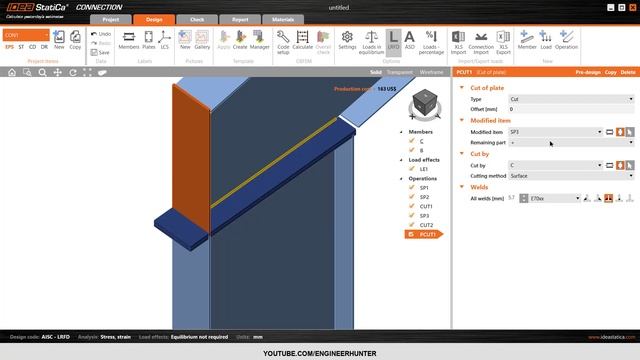Click Pre-design link
The image size is (640, 360).
coord(588,72)
